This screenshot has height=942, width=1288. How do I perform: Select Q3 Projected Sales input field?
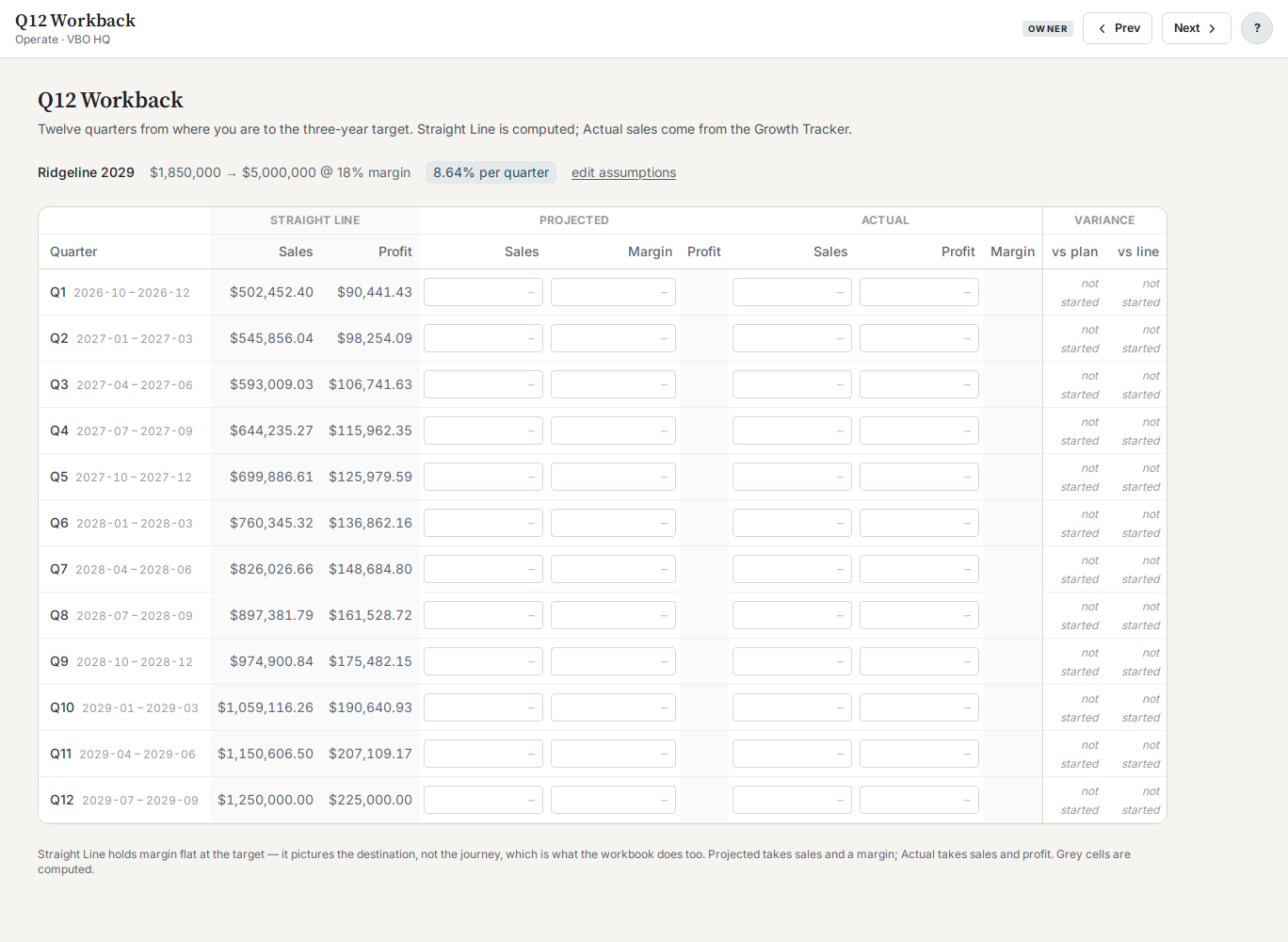click(x=483, y=384)
